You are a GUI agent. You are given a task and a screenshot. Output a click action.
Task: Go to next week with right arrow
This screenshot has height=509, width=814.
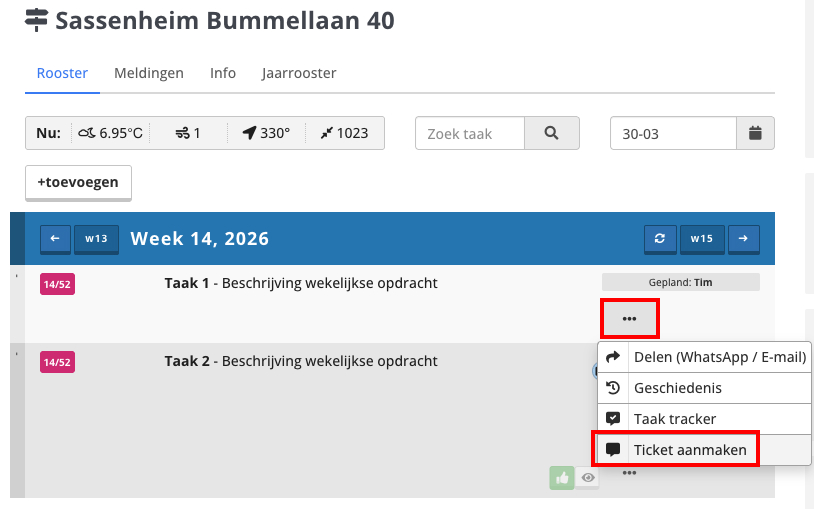(743, 239)
